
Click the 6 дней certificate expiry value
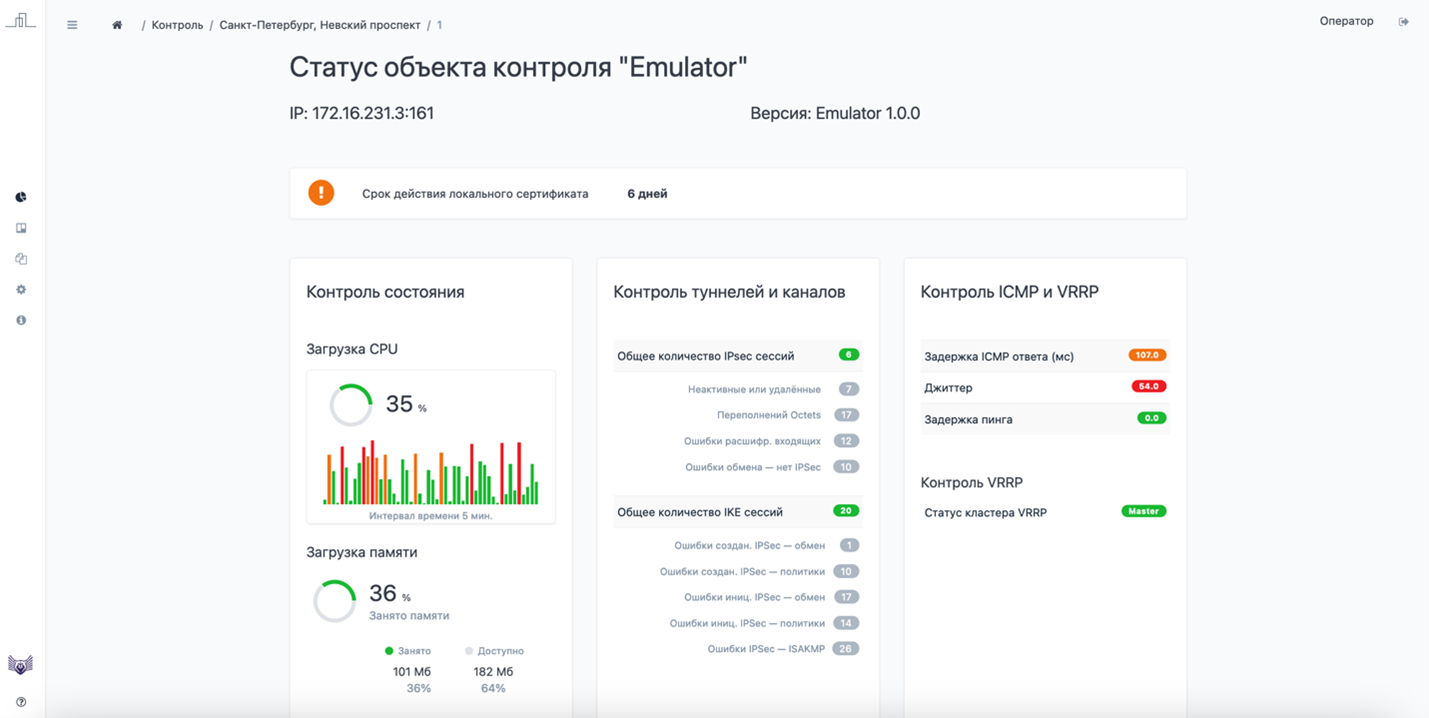coord(646,193)
